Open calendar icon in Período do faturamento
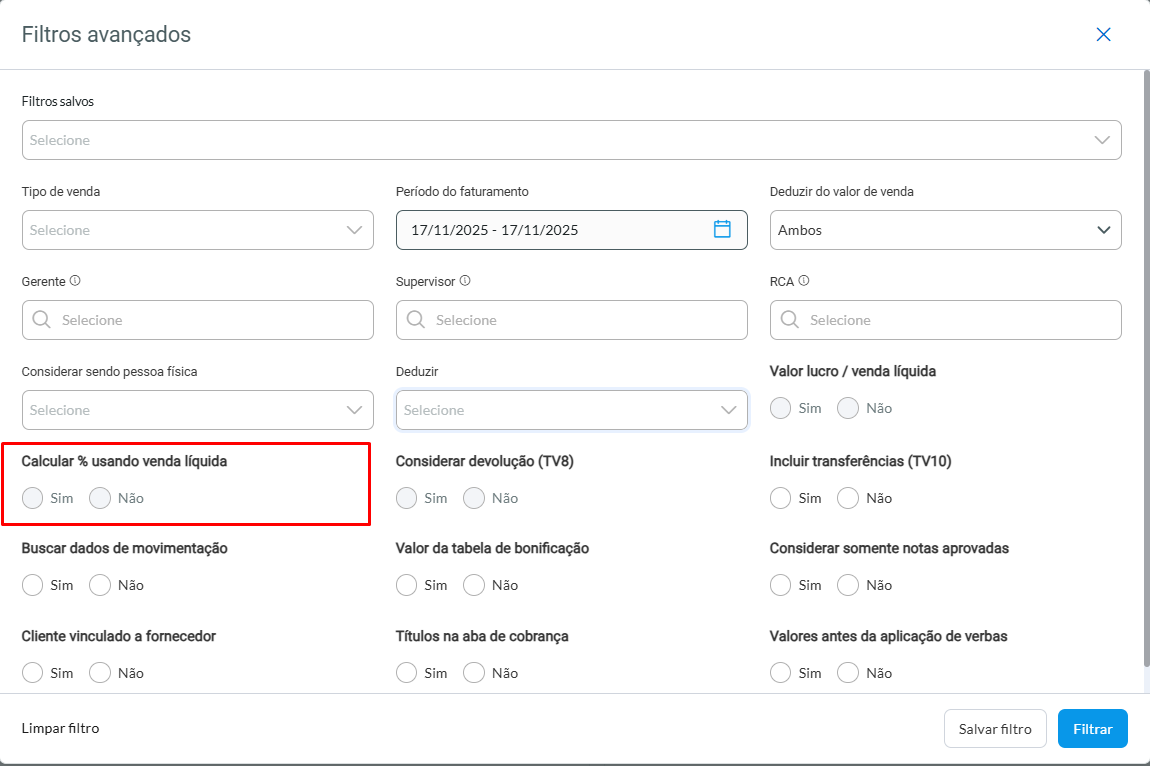This screenshot has width=1150, height=766. 722,229
